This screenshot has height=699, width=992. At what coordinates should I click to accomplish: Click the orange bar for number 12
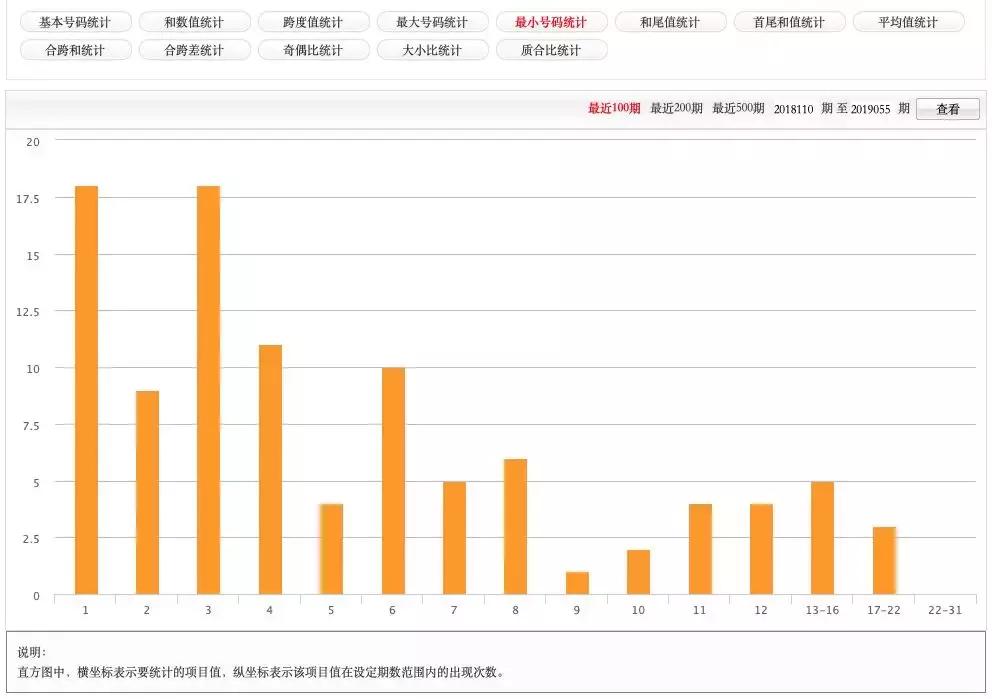(x=762, y=549)
